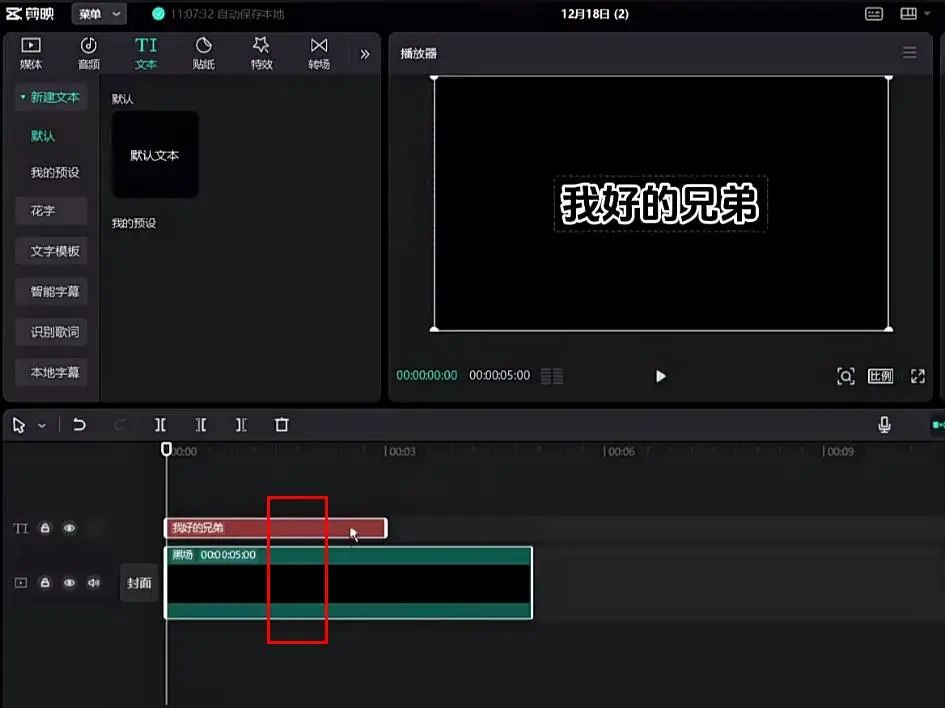Switch to the 贴纸 stickers tab
Screen dimensions: 945x708
(x=204, y=54)
